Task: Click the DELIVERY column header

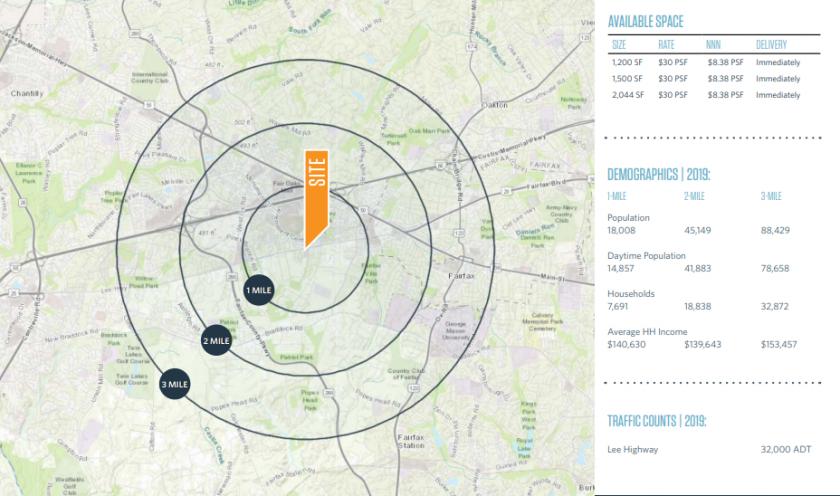Action: coord(773,45)
